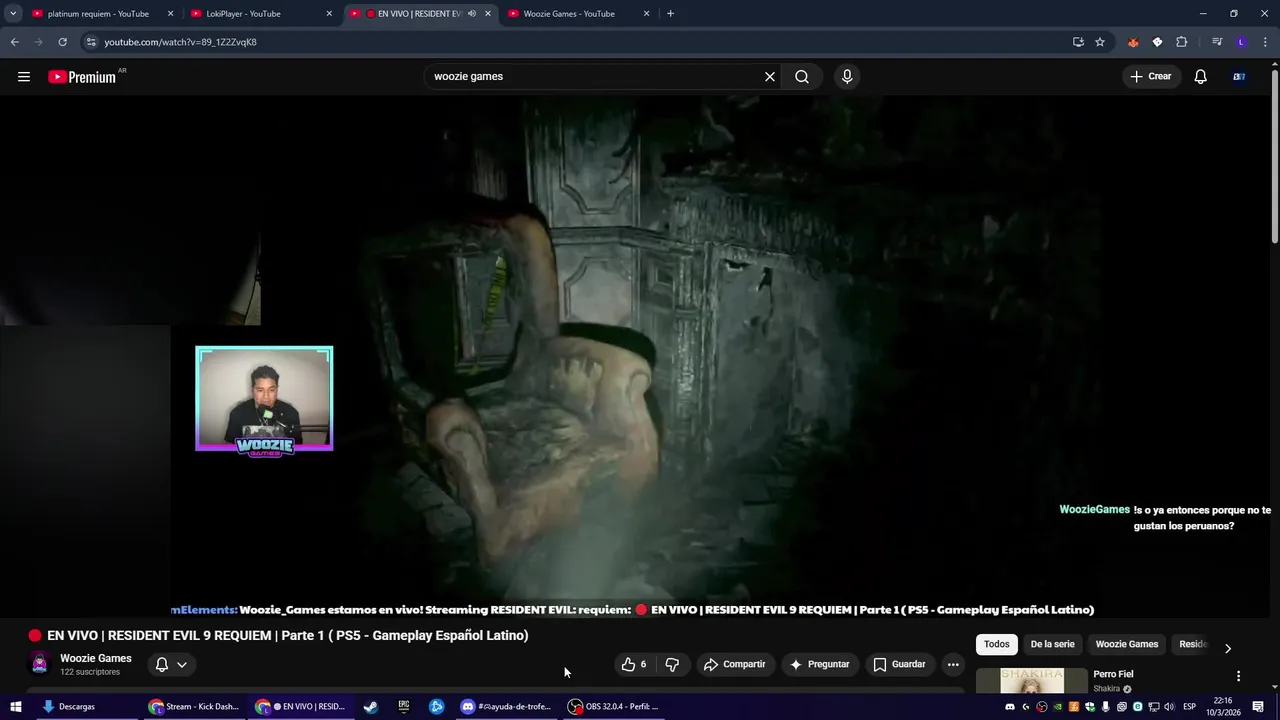Viewport: 1280px width, 720px height.
Task: Open YouTube notifications bell
Action: click(x=1201, y=77)
